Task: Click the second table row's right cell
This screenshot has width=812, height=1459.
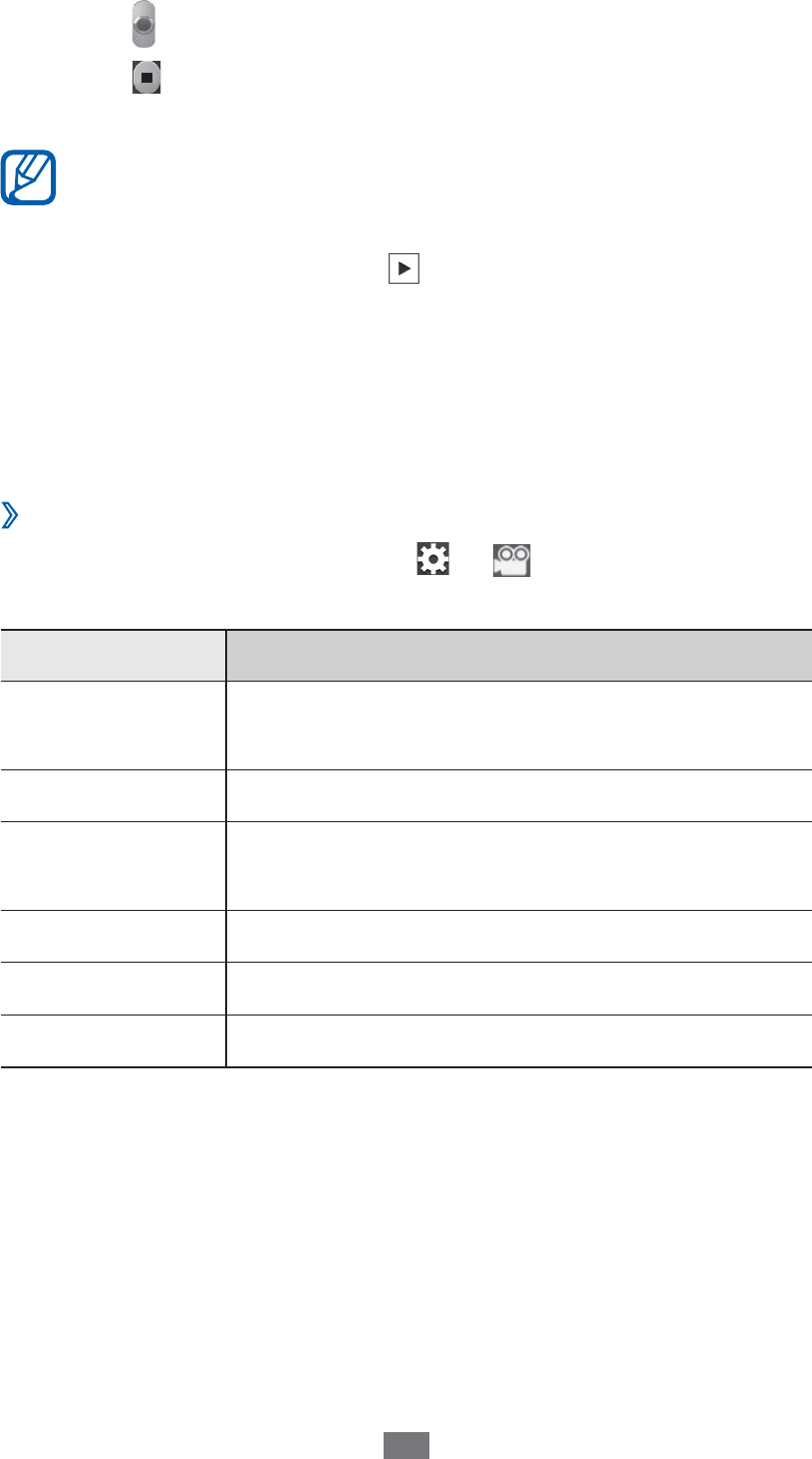Action: pyautogui.click(x=518, y=795)
